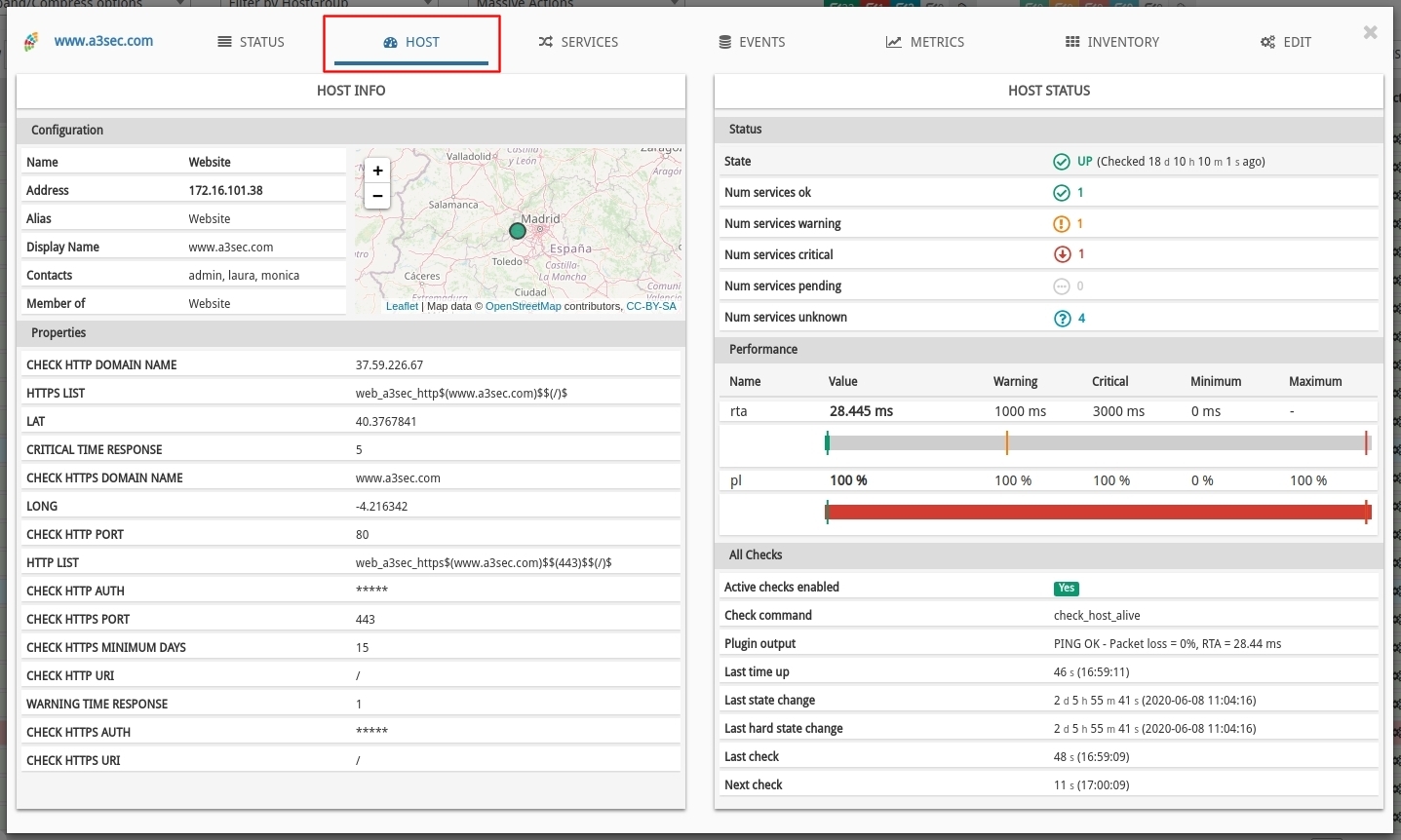Click the a3sec logo icon
Screen dimensions: 1401x840
pyautogui.click(x=31, y=41)
